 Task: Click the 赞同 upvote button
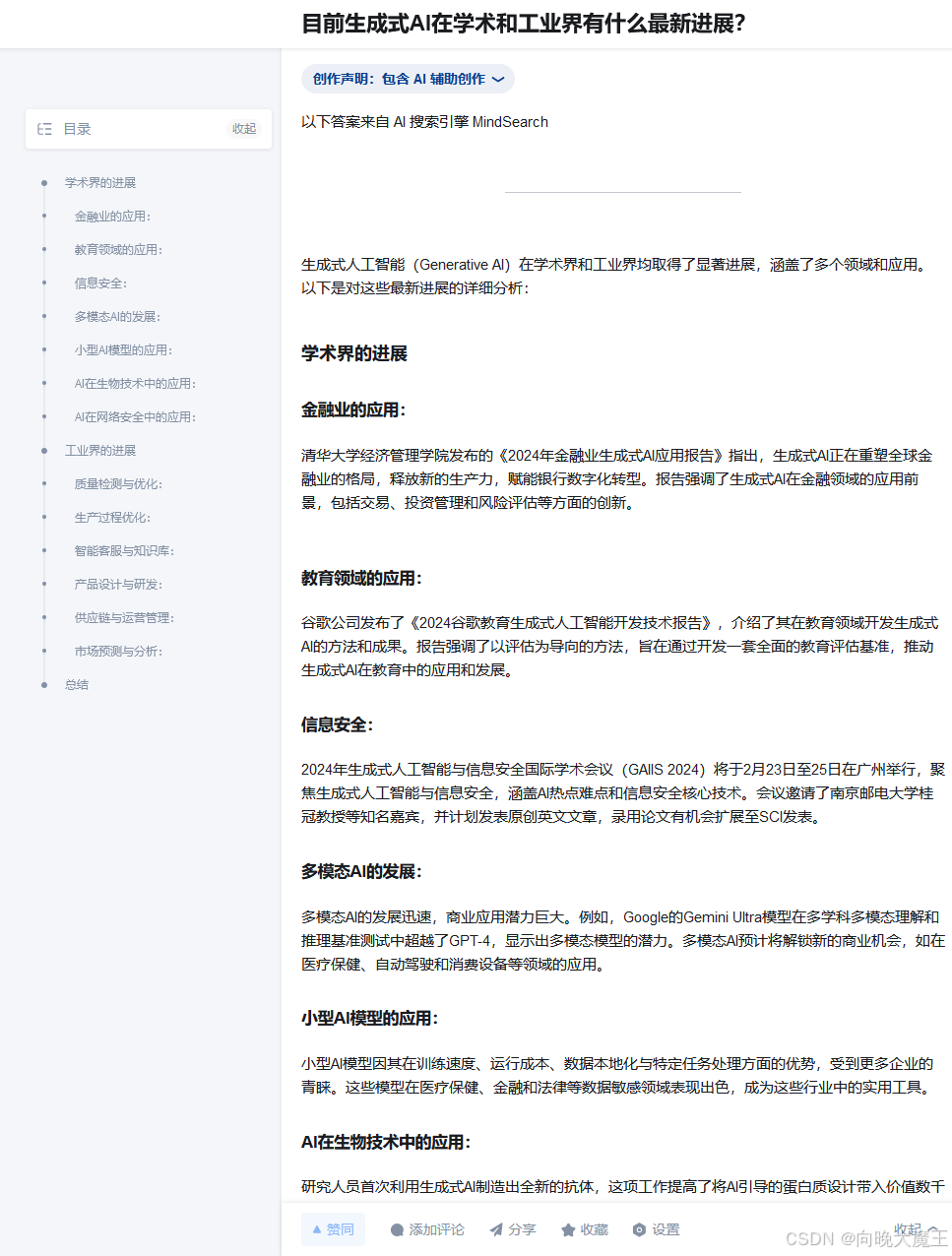click(x=333, y=1229)
